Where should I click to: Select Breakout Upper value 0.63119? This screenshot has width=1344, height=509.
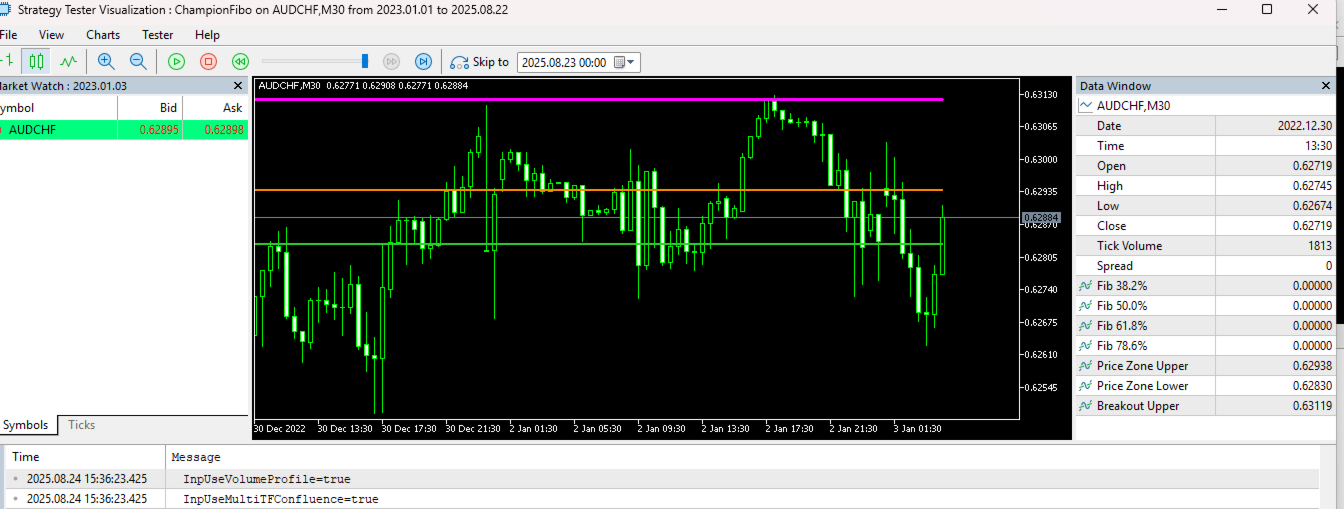click(x=1312, y=406)
